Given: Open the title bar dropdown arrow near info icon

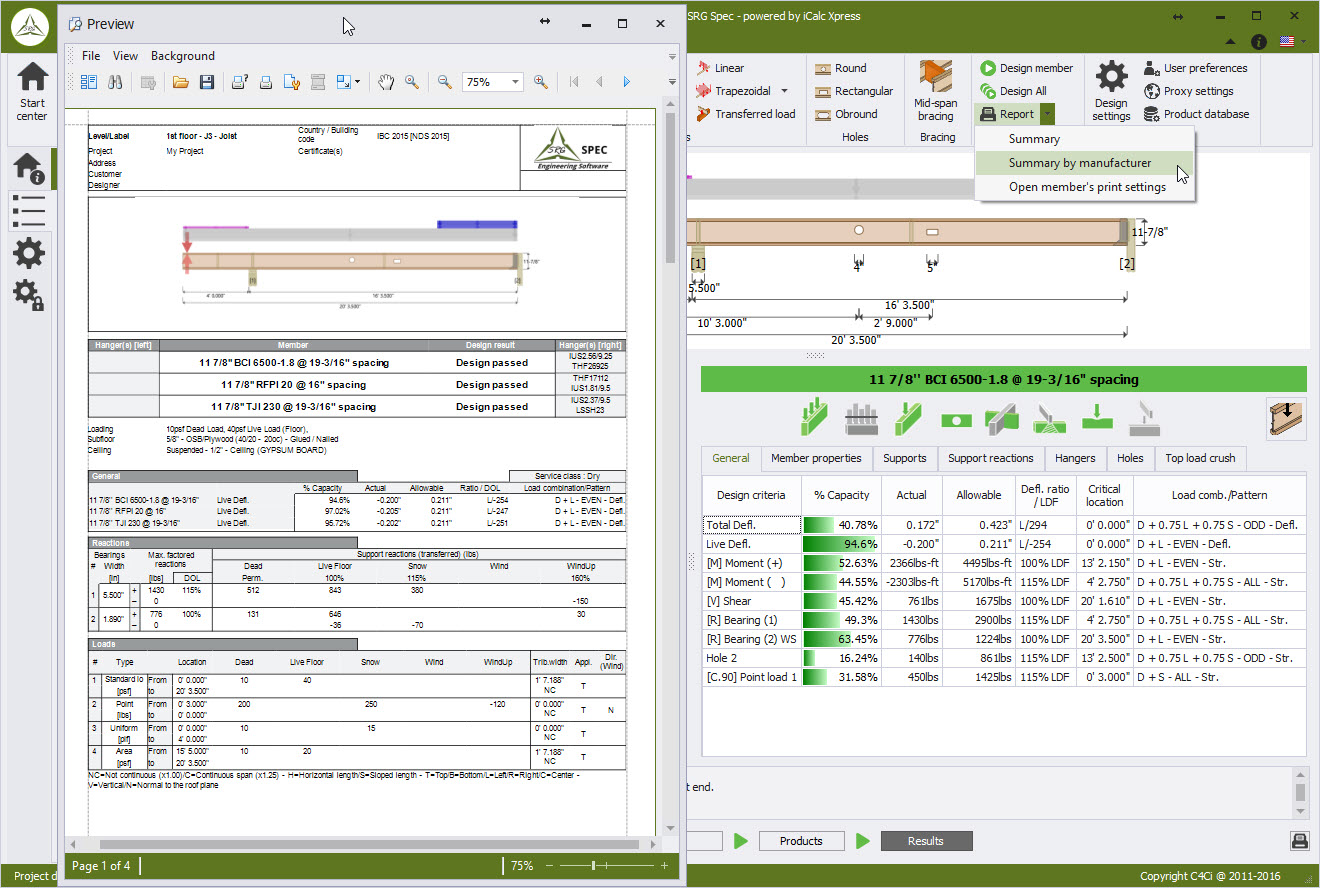Looking at the screenshot, I should (1231, 42).
